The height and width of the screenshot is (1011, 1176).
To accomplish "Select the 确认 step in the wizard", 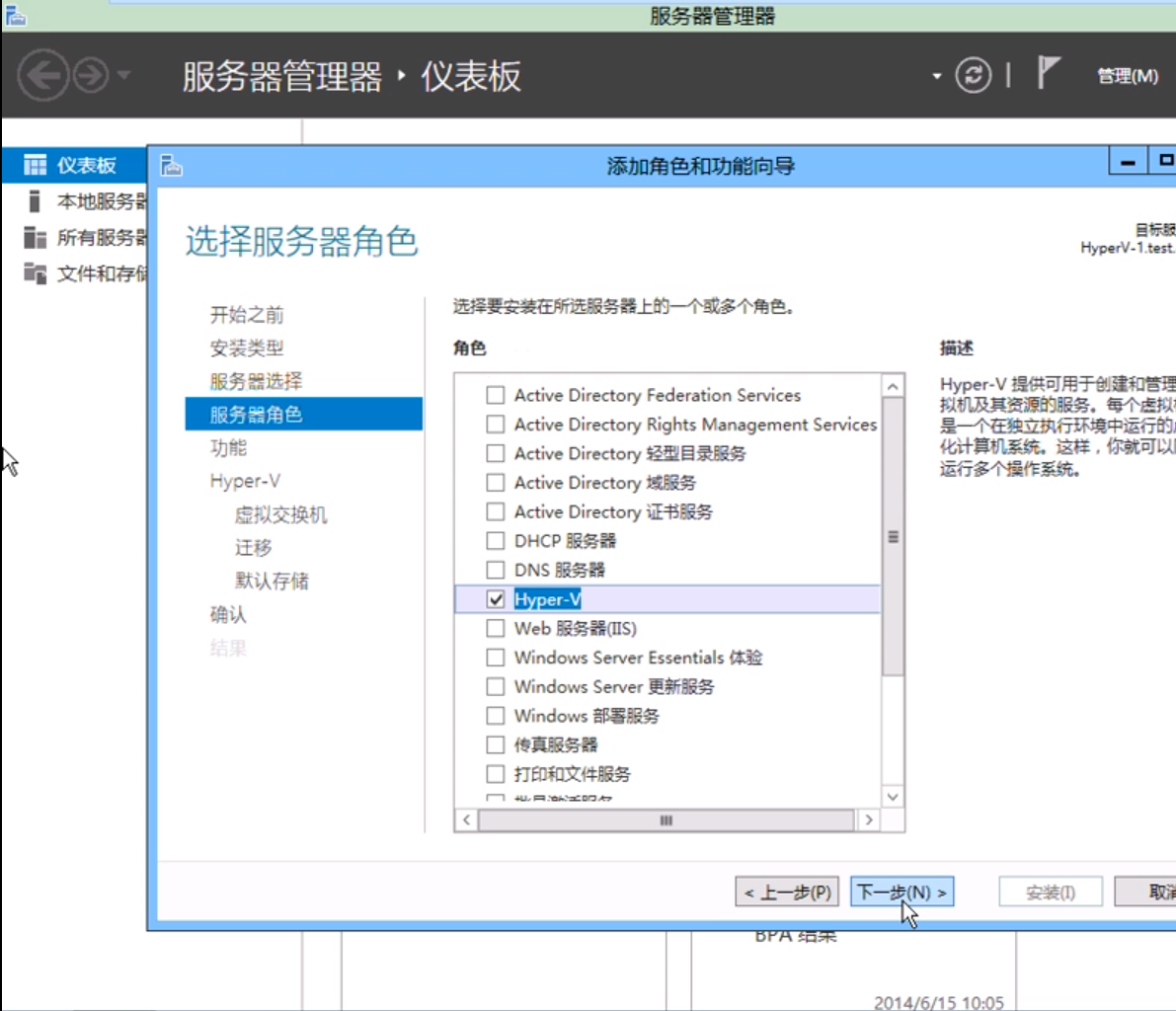I will tap(226, 614).
